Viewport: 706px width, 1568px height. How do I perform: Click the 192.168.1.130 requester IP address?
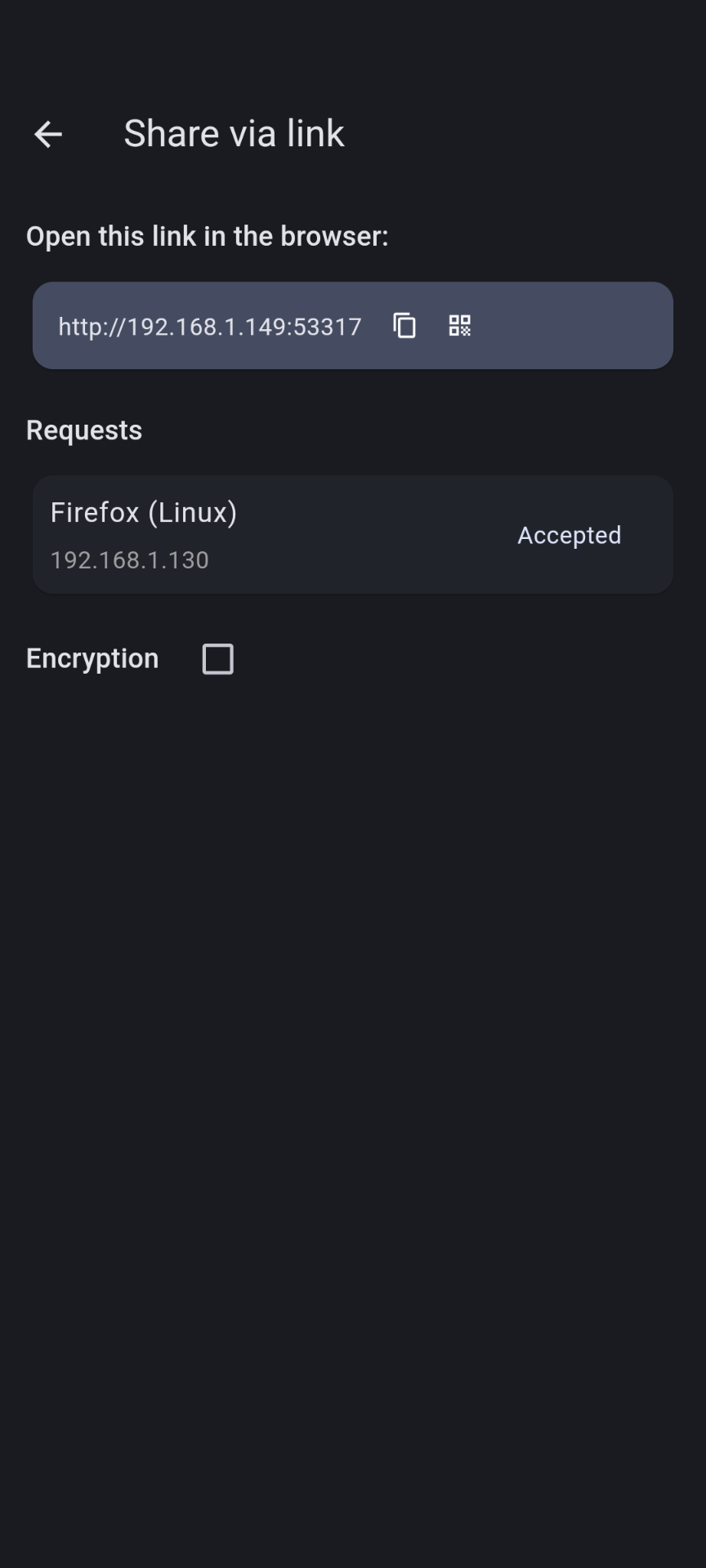130,560
